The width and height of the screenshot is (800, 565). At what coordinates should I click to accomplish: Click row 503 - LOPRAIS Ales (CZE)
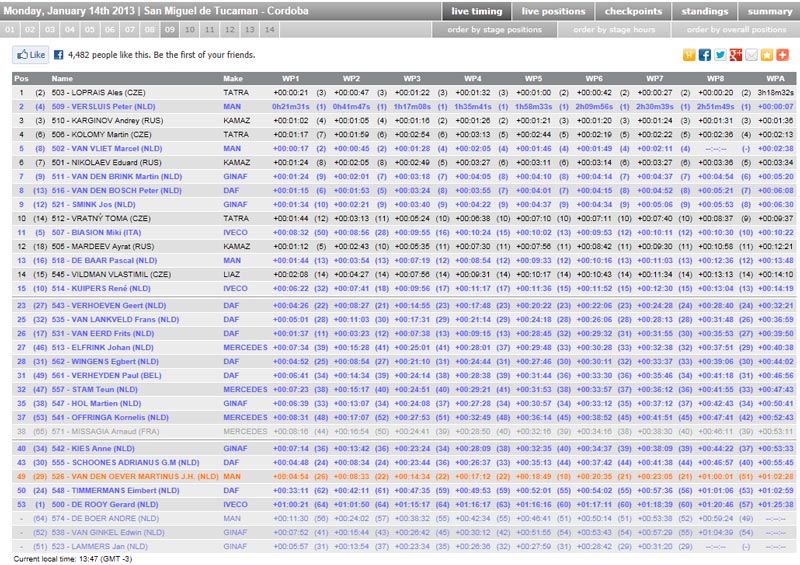click(x=404, y=93)
